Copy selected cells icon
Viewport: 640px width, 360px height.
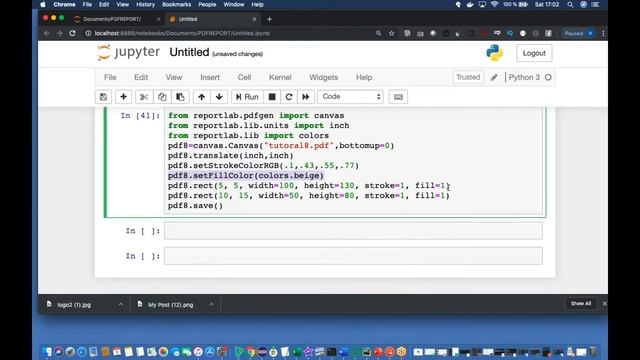[162, 97]
